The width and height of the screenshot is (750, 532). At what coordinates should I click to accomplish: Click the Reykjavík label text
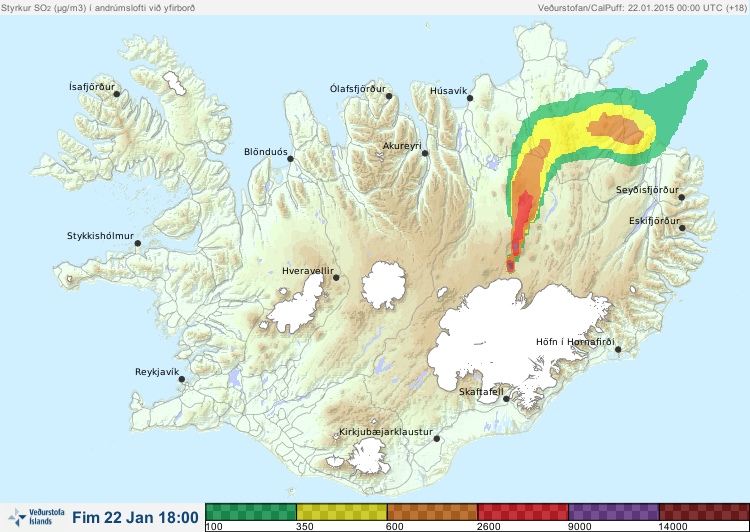(x=157, y=372)
